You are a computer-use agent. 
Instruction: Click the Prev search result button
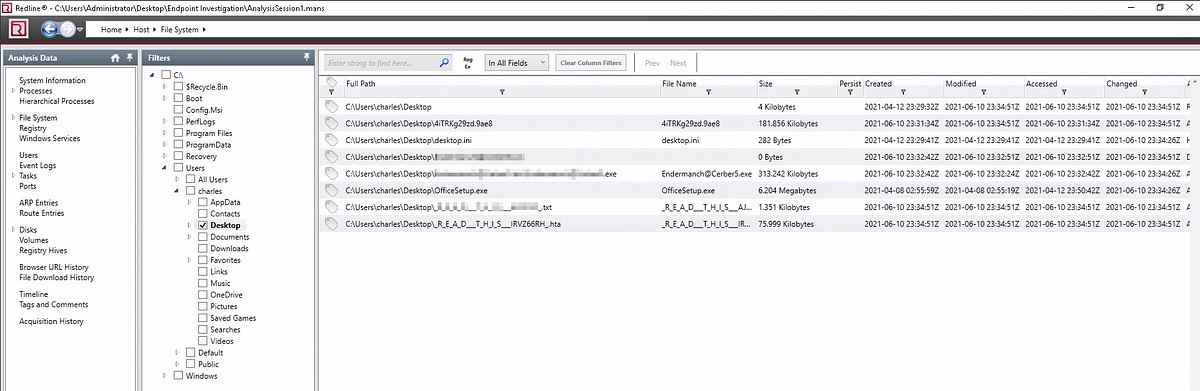click(x=652, y=62)
